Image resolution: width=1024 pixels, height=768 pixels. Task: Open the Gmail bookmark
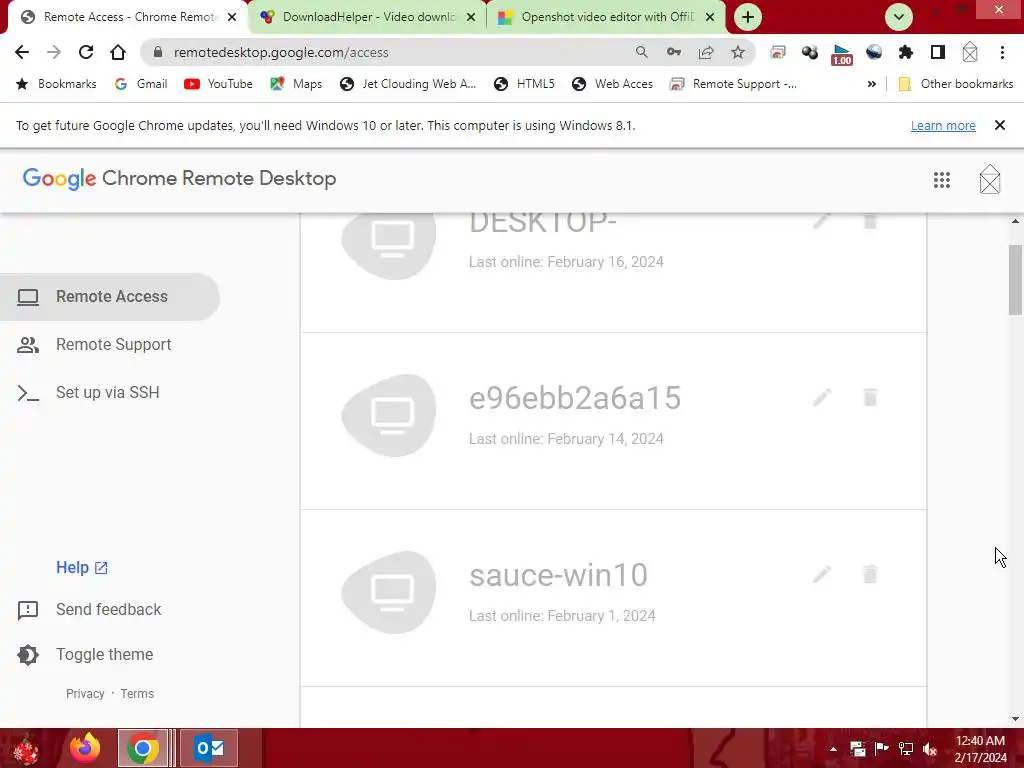[x=141, y=84]
